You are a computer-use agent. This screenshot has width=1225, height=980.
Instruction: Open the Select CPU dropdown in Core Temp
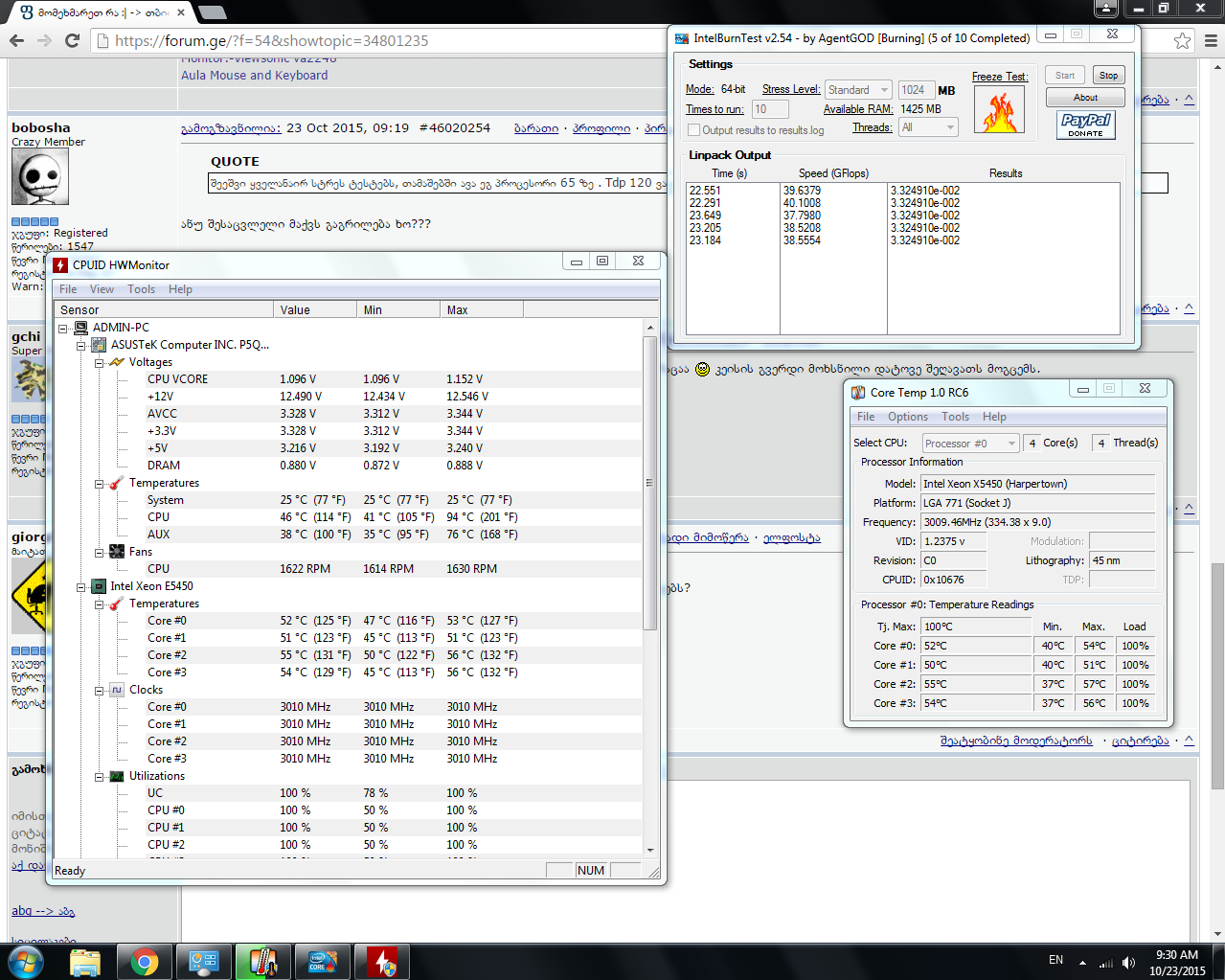pyautogui.click(x=970, y=444)
